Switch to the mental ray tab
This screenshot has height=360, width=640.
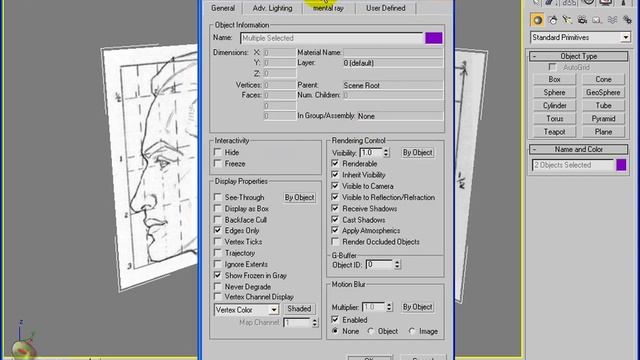coord(329,8)
